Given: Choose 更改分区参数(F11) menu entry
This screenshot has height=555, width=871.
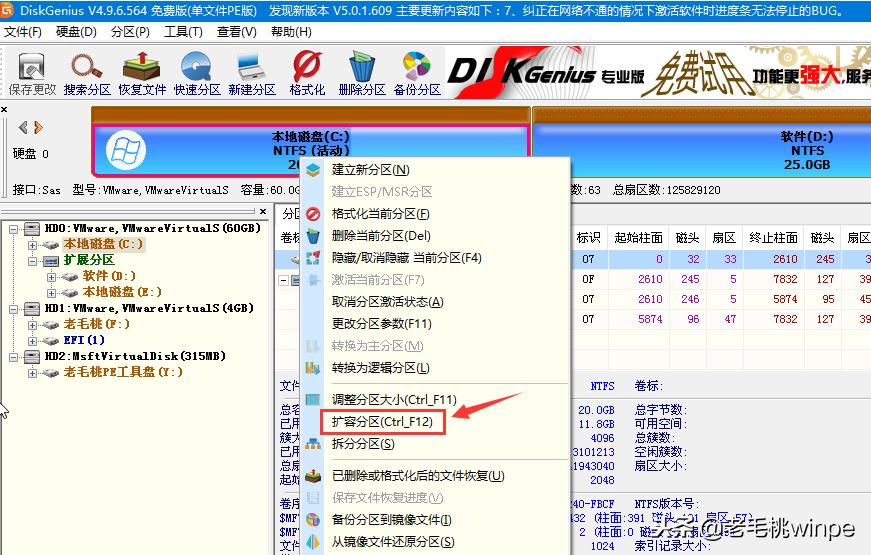Looking at the screenshot, I should (x=381, y=324).
